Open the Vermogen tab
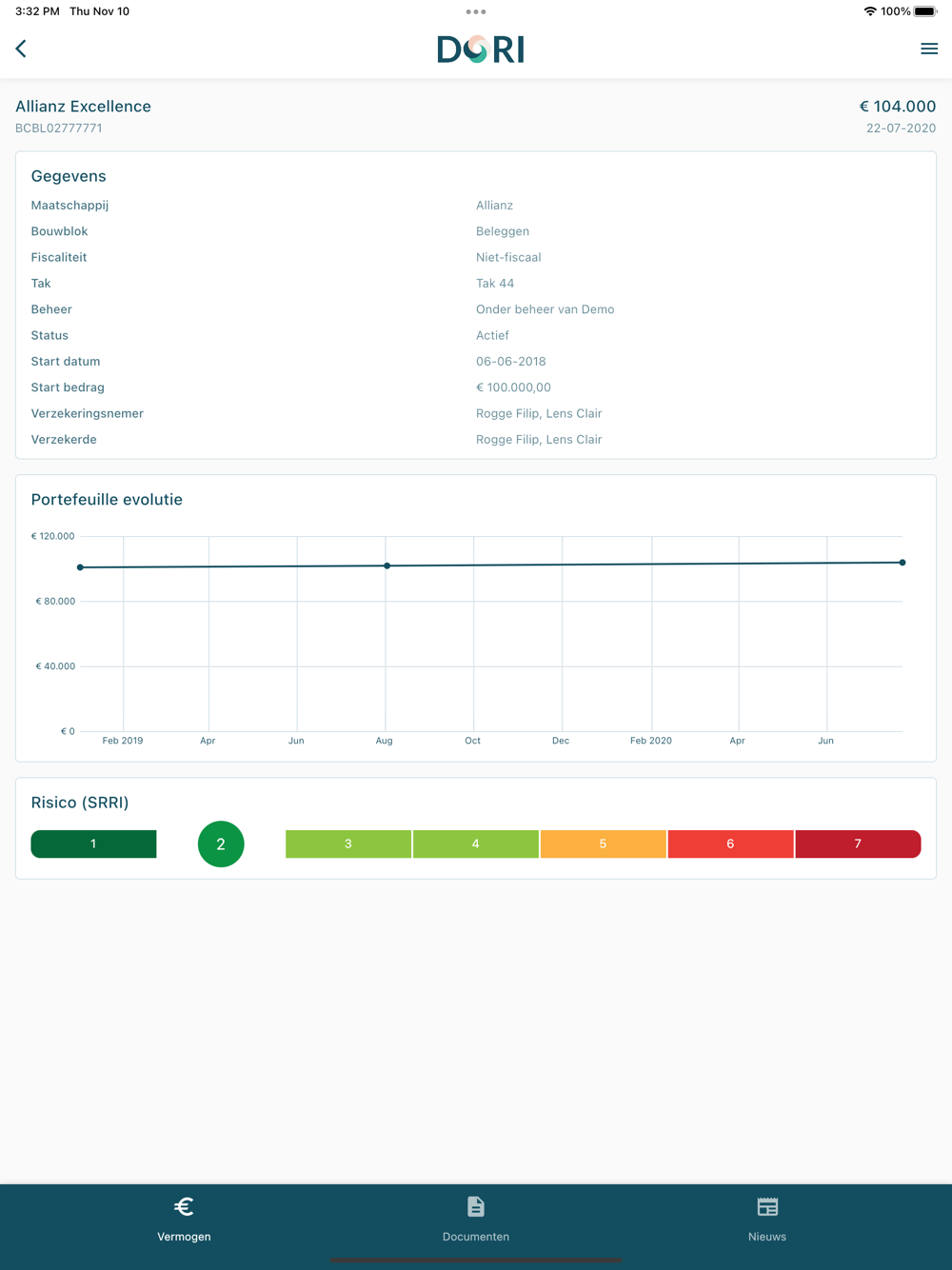The width and height of the screenshot is (952, 1270). coord(184,1220)
